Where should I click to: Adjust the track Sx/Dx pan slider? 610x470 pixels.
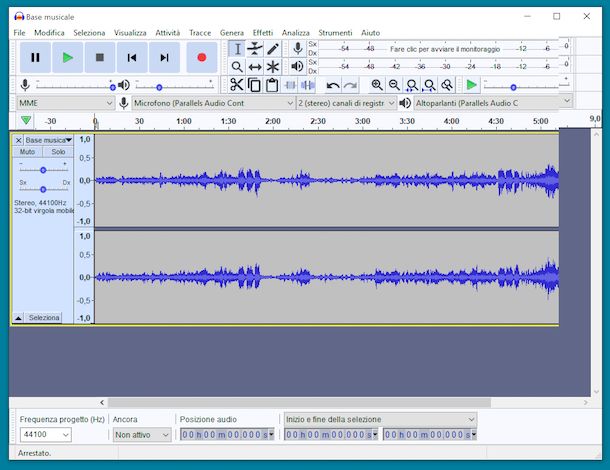(x=43, y=189)
